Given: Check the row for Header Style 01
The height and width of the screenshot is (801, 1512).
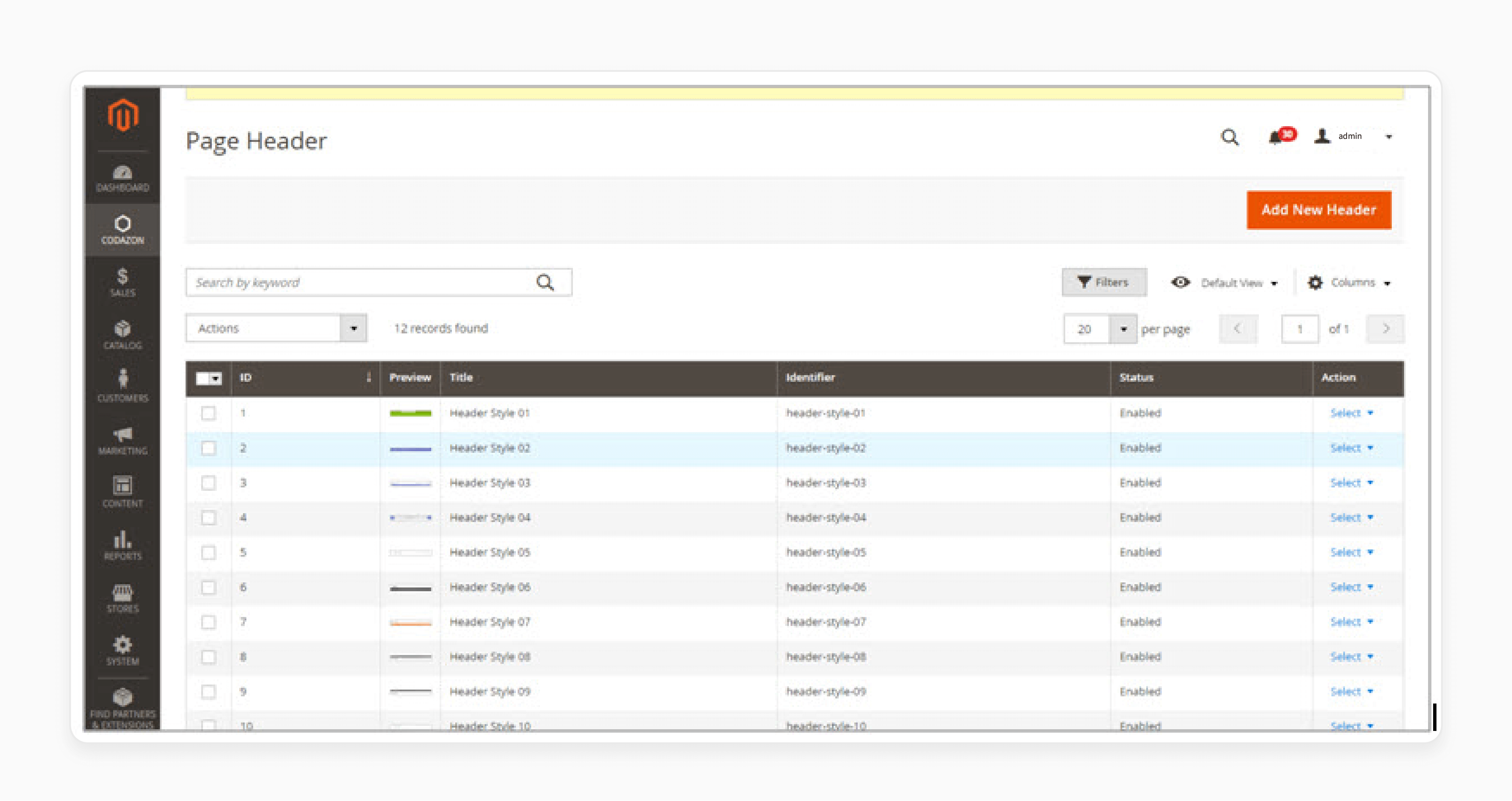Looking at the screenshot, I should click(208, 414).
